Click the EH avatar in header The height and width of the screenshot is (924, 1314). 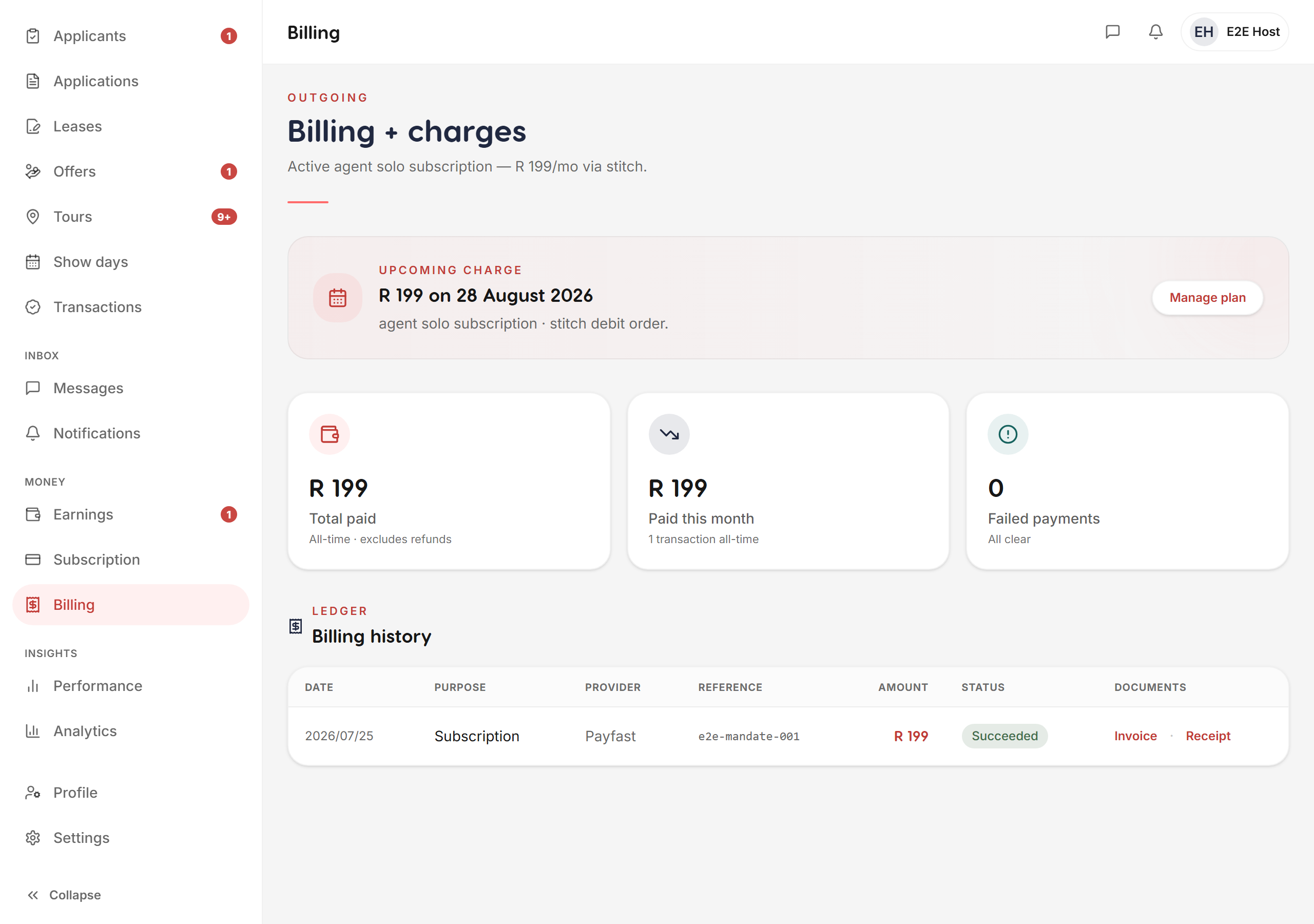click(x=1204, y=32)
